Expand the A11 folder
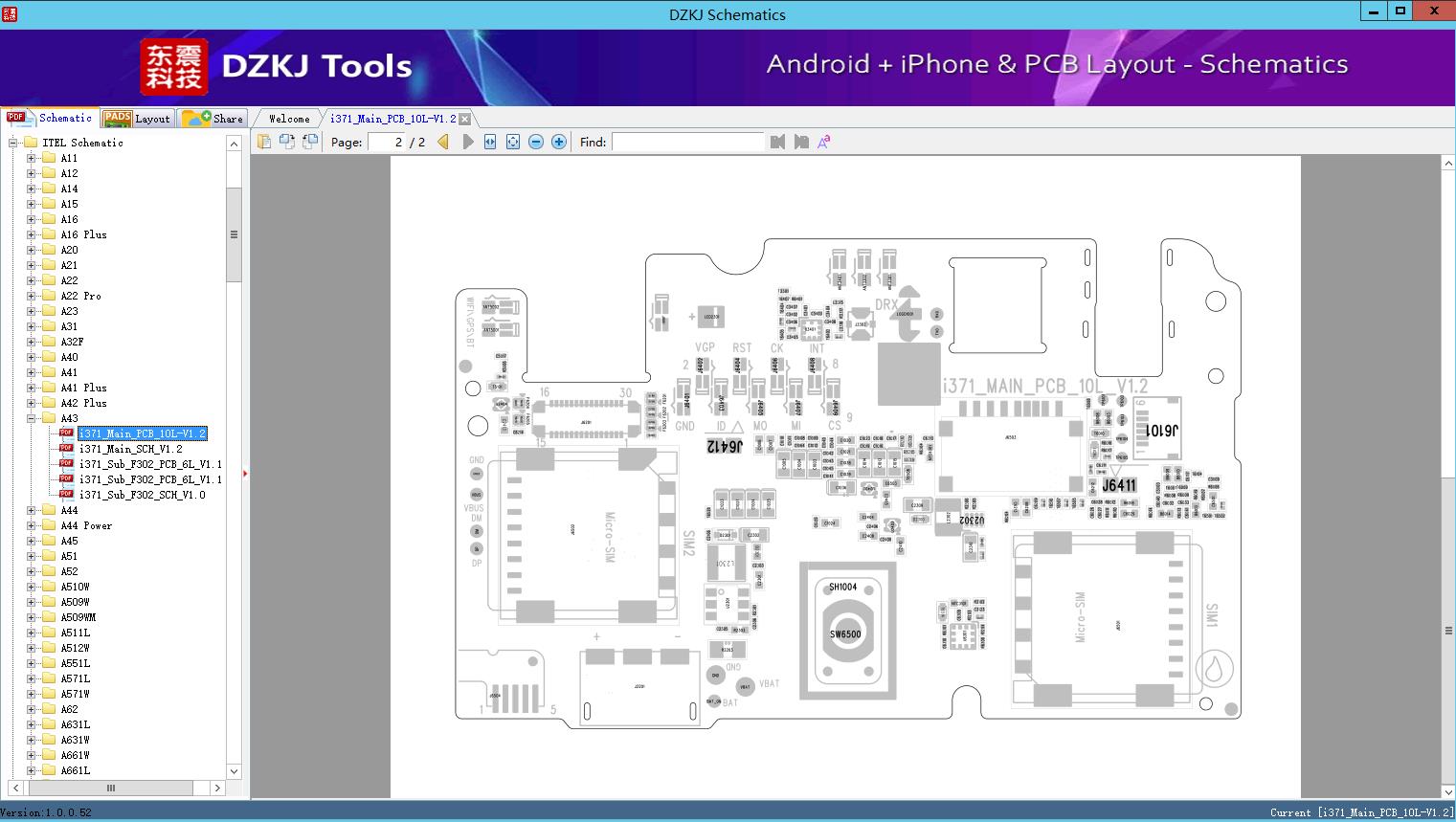Screen dimensions: 1456x822 [x=31, y=158]
